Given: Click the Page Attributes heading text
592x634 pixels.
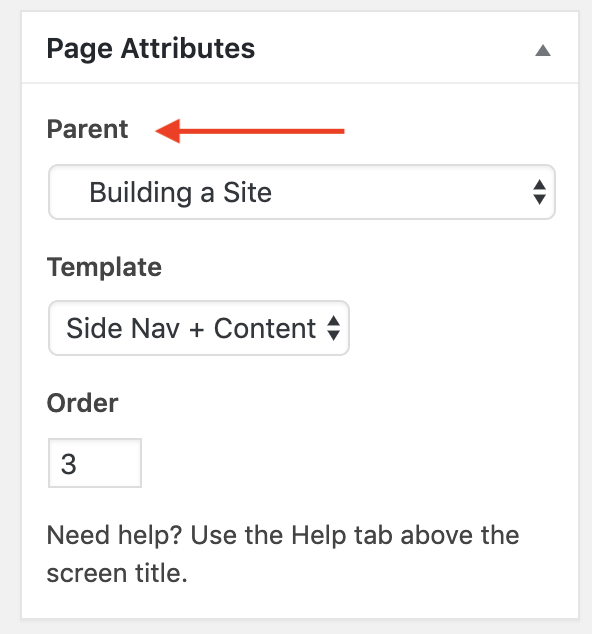Looking at the screenshot, I should coord(150,49).
